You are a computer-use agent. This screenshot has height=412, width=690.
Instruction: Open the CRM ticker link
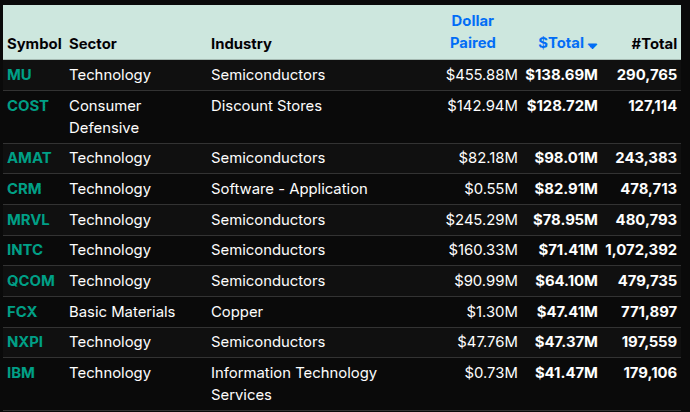(x=24, y=189)
